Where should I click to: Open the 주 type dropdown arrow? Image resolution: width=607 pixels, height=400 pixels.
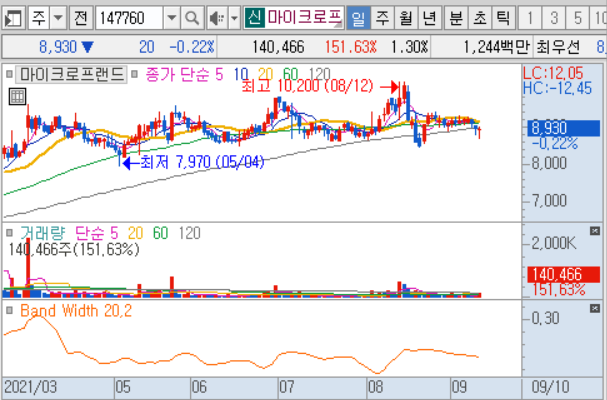click(x=58, y=18)
